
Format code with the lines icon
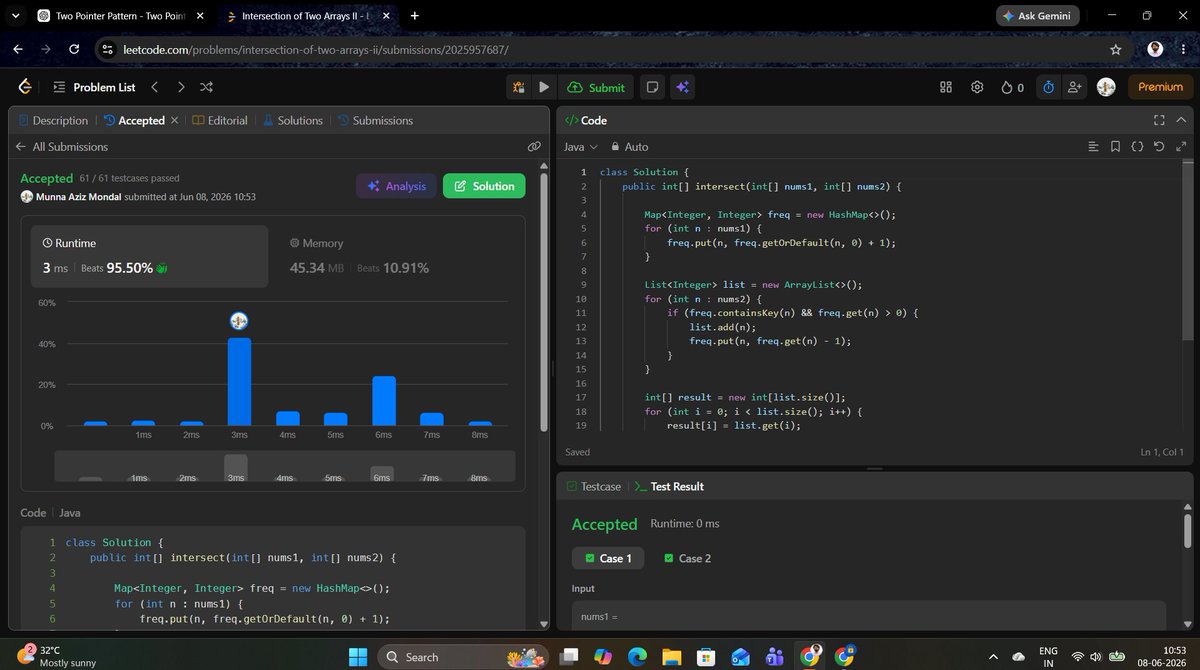(x=1093, y=146)
